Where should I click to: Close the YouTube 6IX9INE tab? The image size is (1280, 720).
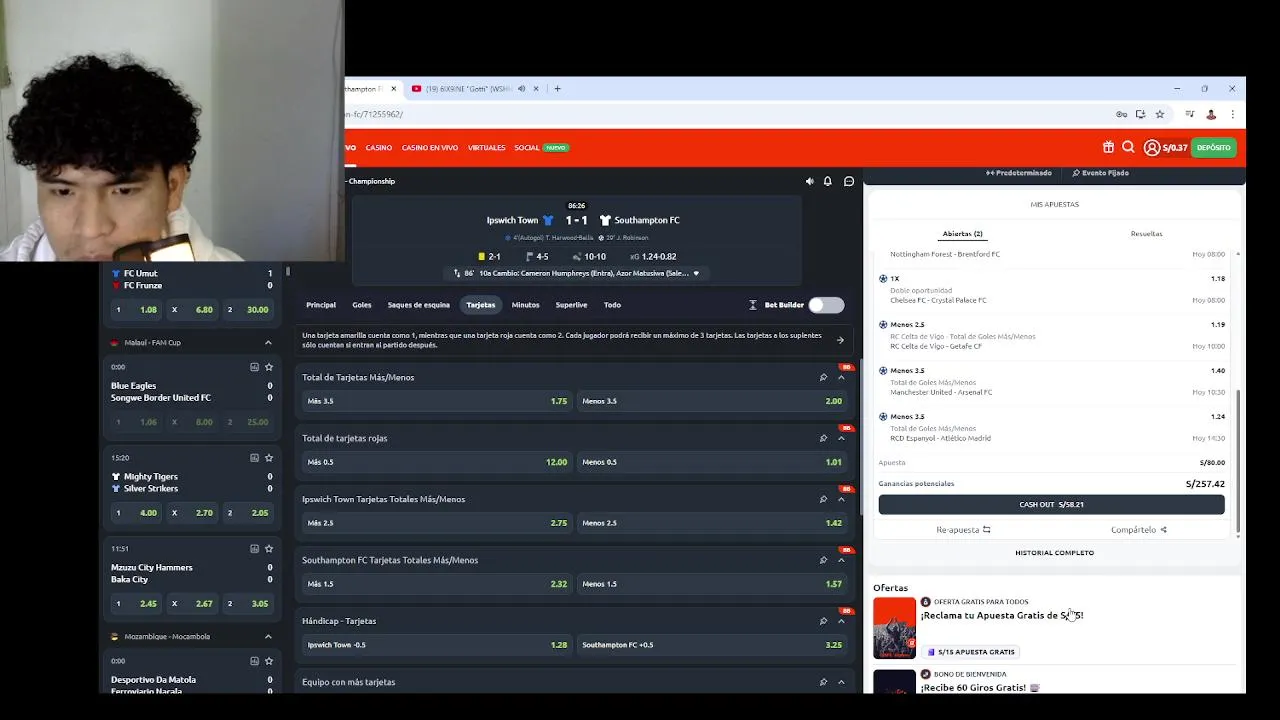point(536,88)
